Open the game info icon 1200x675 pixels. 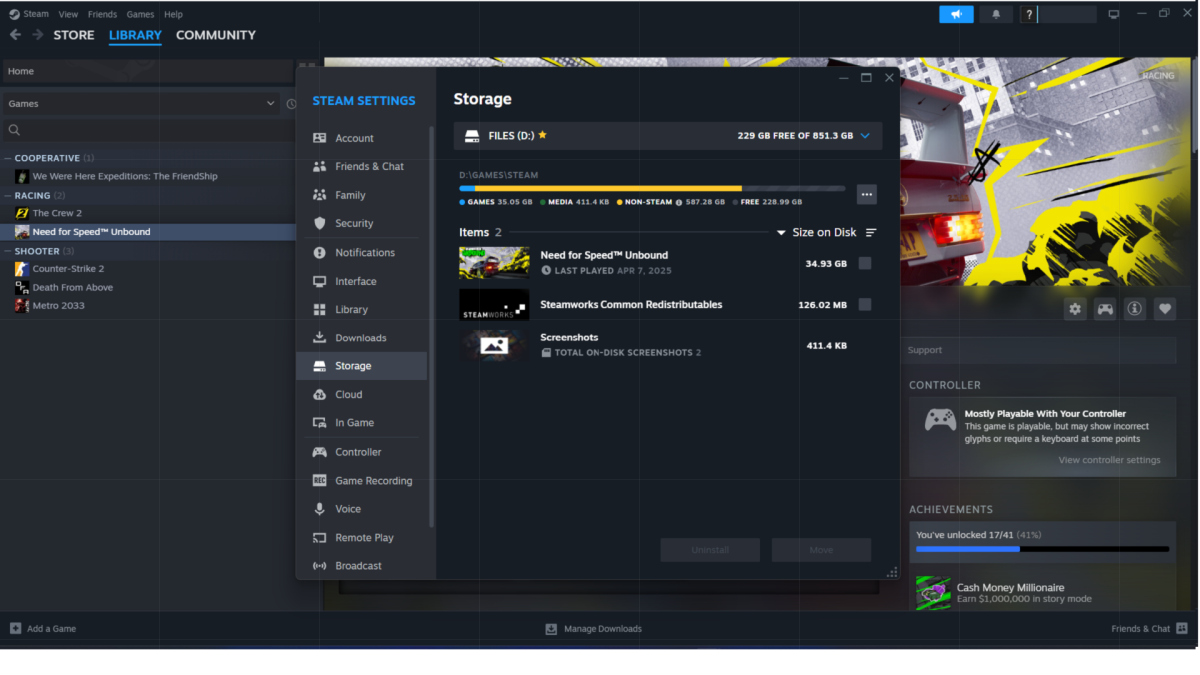click(x=1135, y=310)
